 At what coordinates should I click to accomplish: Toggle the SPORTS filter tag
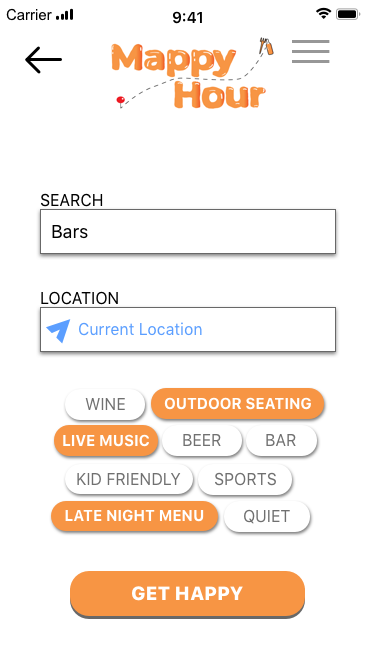pos(245,479)
